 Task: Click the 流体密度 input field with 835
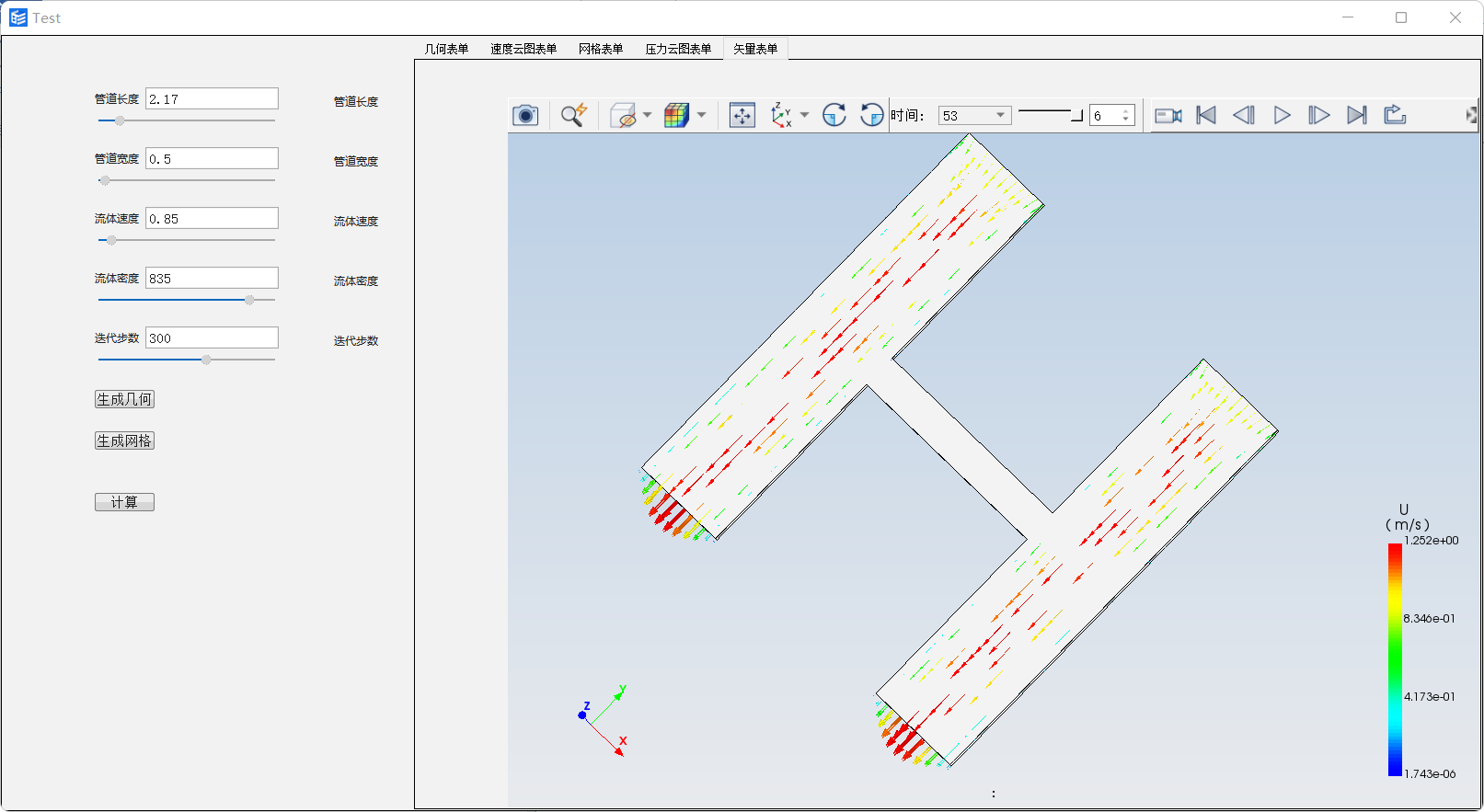pos(212,278)
